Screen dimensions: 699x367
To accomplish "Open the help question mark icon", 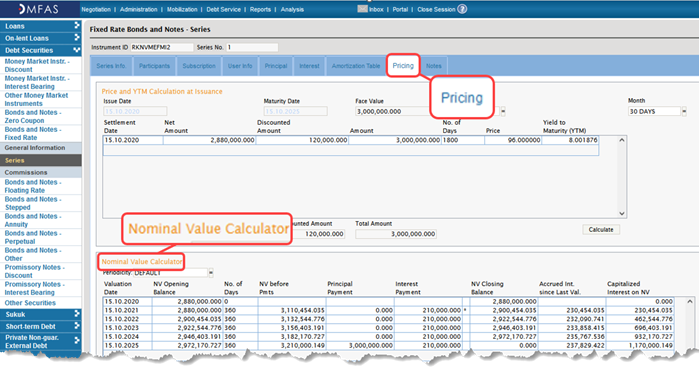I will [462, 9].
